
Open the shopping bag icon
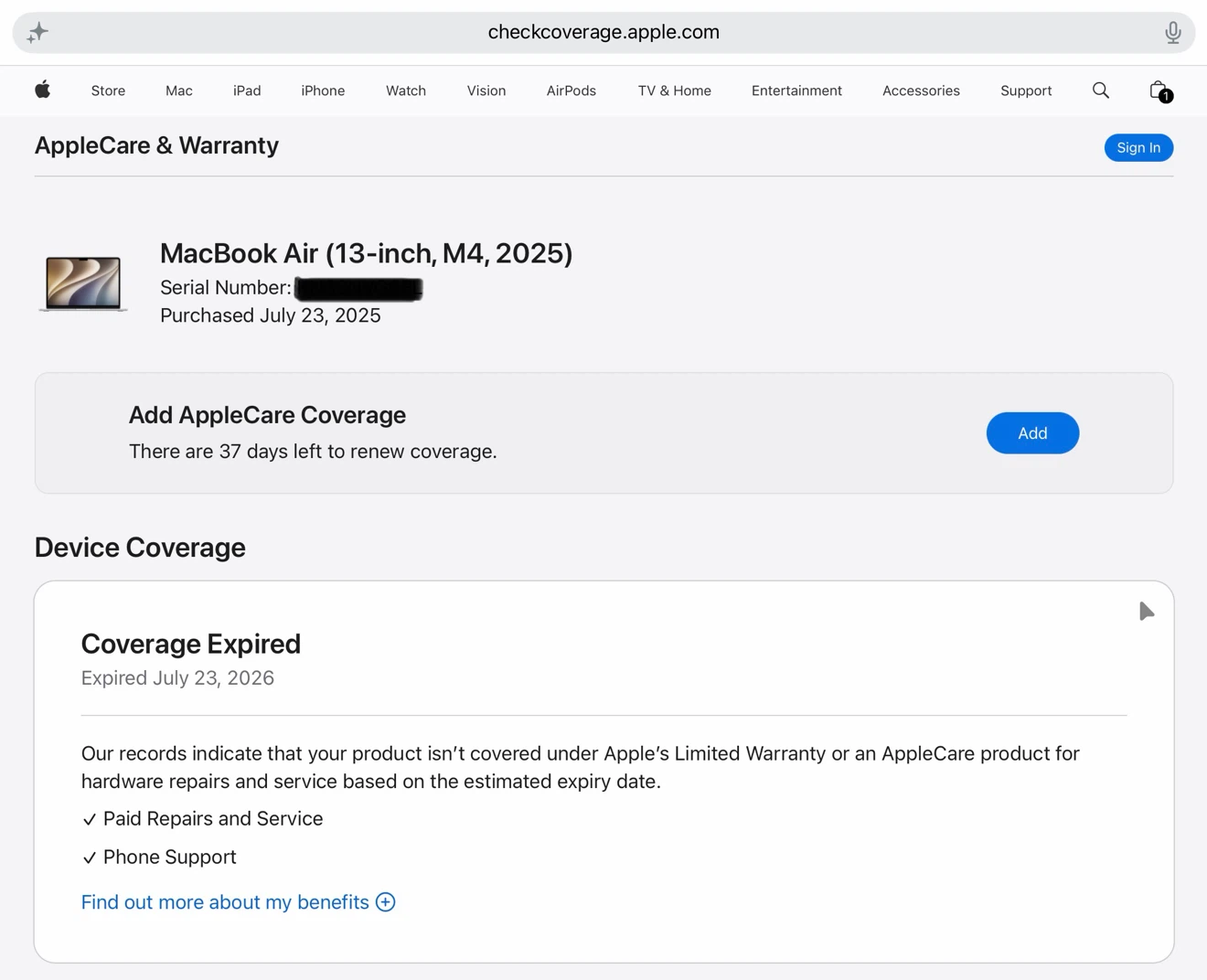pyautogui.click(x=1159, y=91)
